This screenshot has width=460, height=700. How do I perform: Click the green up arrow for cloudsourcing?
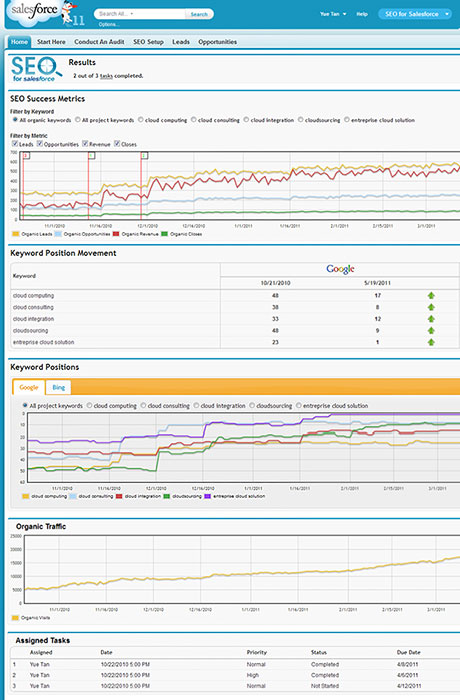(431, 330)
